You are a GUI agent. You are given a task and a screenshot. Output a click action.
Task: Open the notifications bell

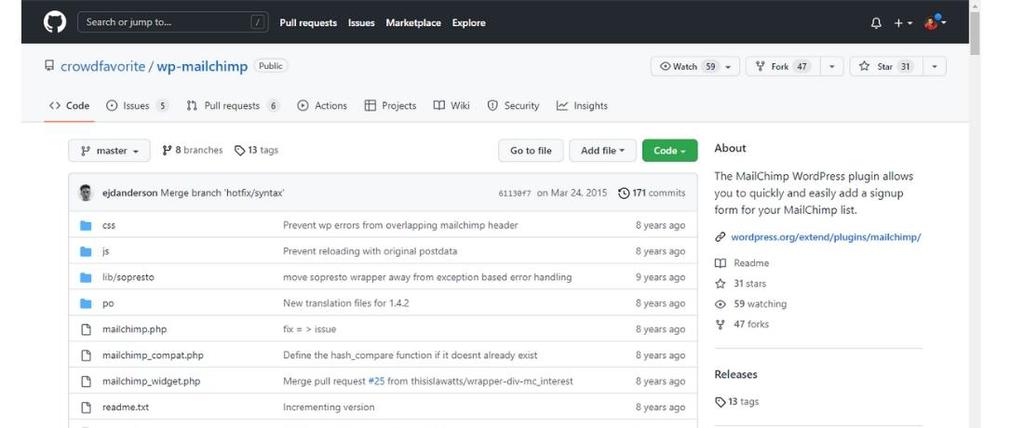click(x=876, y=23)
